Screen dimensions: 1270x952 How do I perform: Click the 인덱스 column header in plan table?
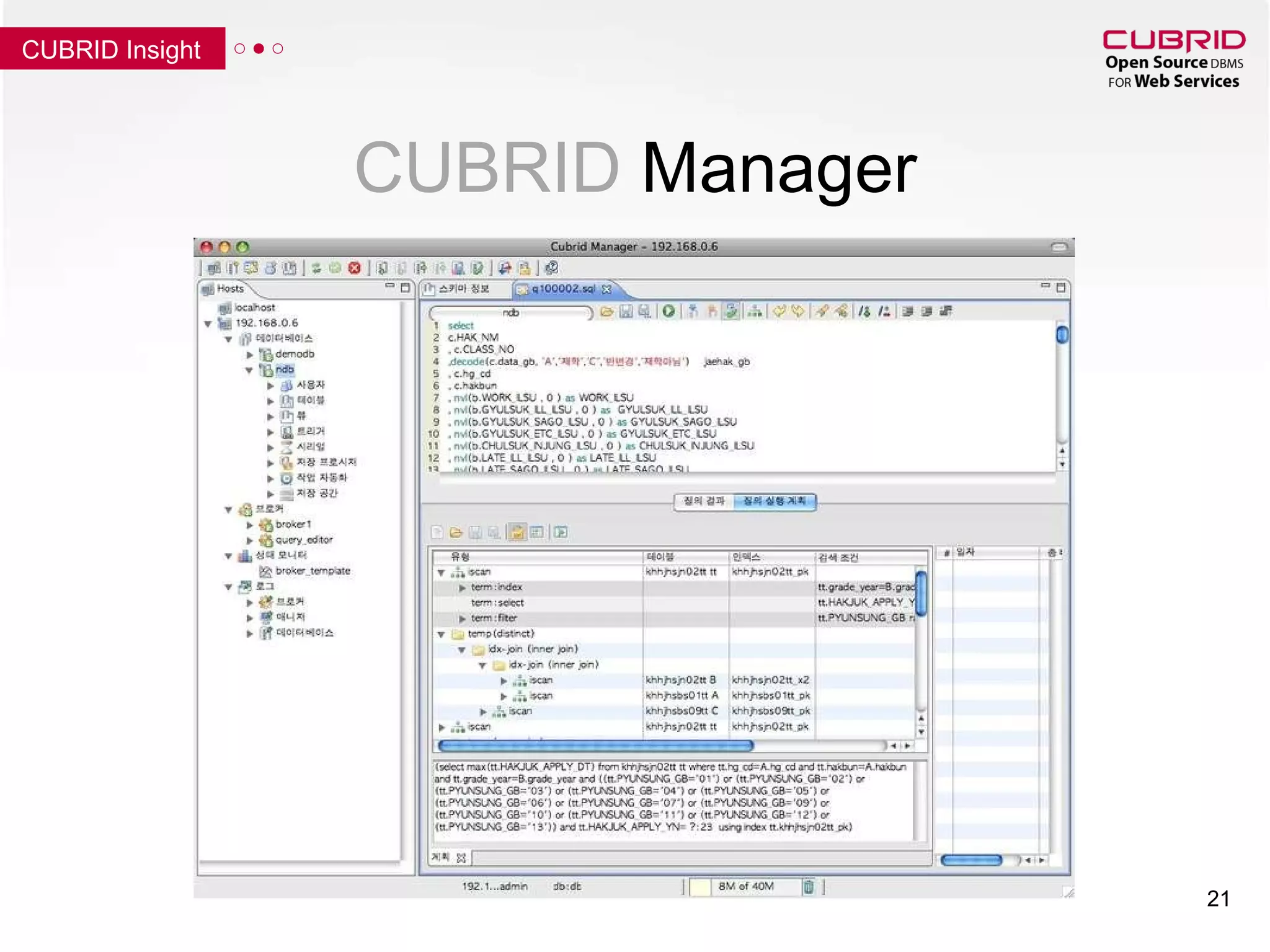[771, 557]
